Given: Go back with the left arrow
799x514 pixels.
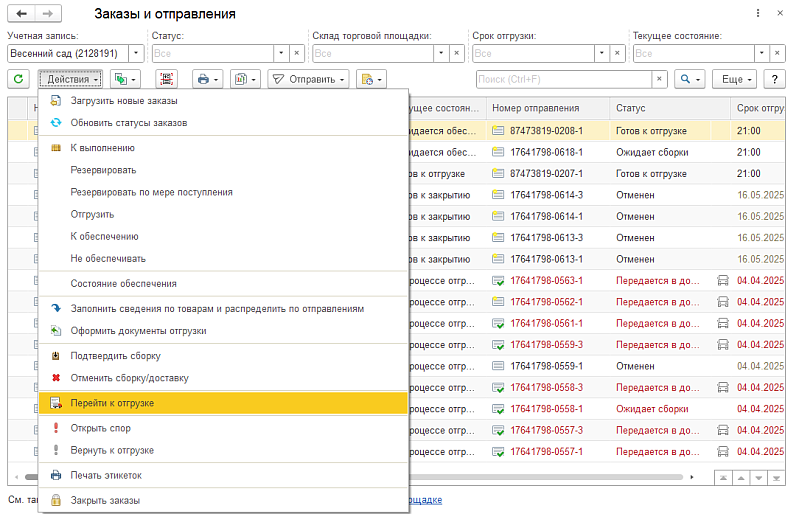Looking at the screenshot, I should 21,13.
